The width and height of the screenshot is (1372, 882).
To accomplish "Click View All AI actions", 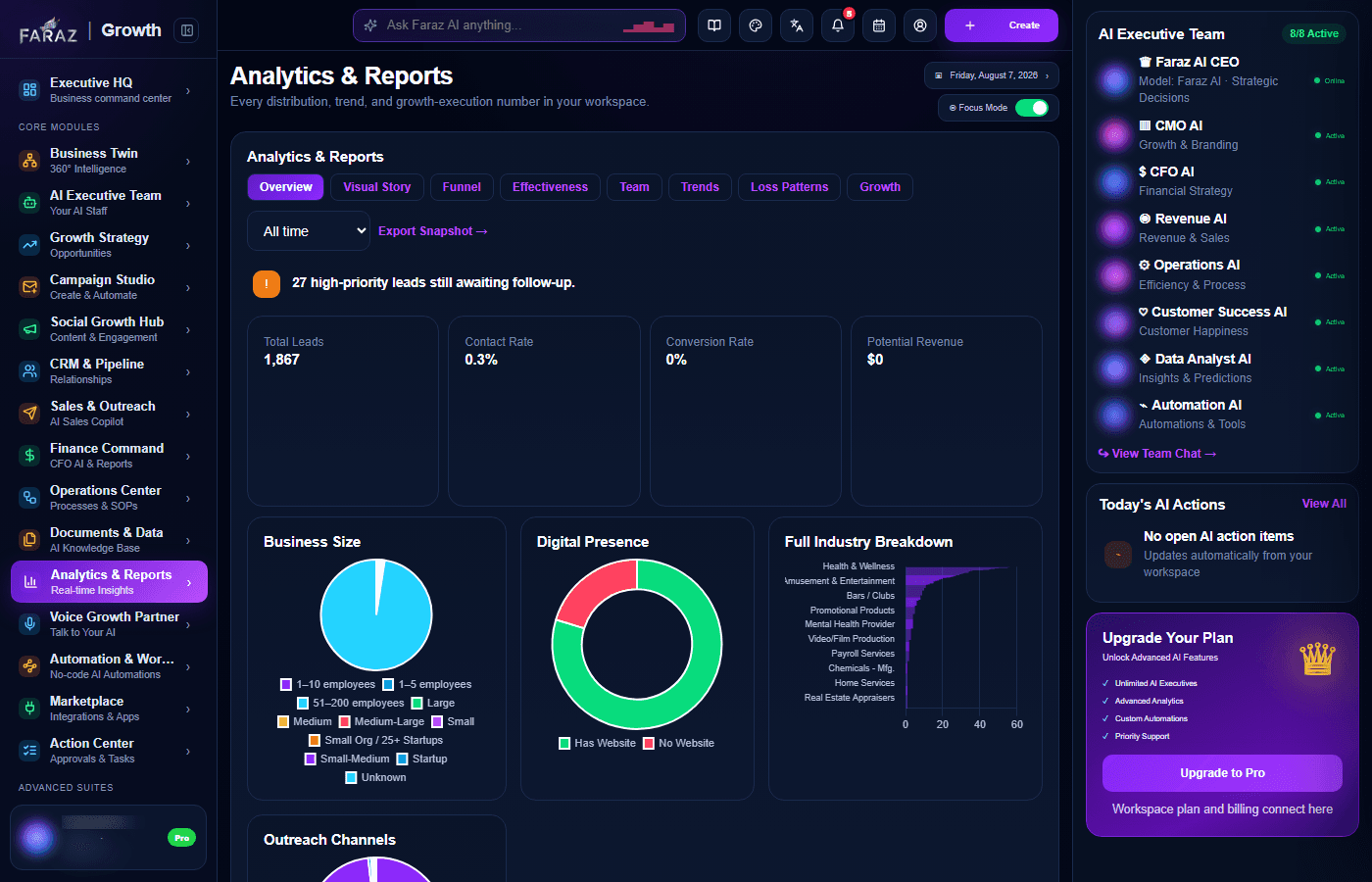I will [x=1324, y=504].
